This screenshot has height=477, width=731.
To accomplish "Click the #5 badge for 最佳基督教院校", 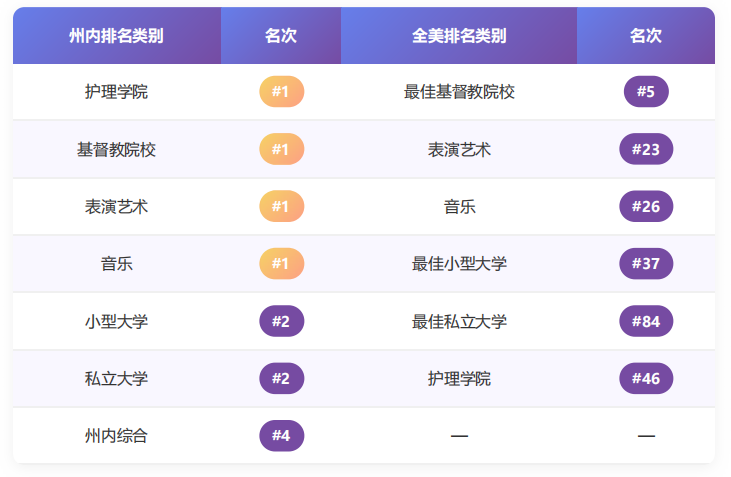I will [x=646, y=91].
